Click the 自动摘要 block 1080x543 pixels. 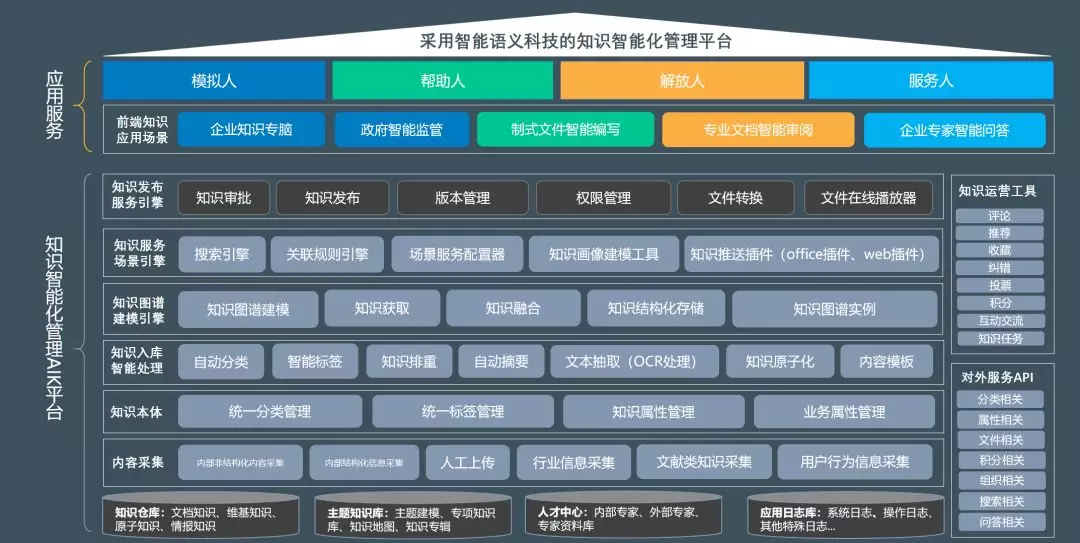click(x=501, y=361)
